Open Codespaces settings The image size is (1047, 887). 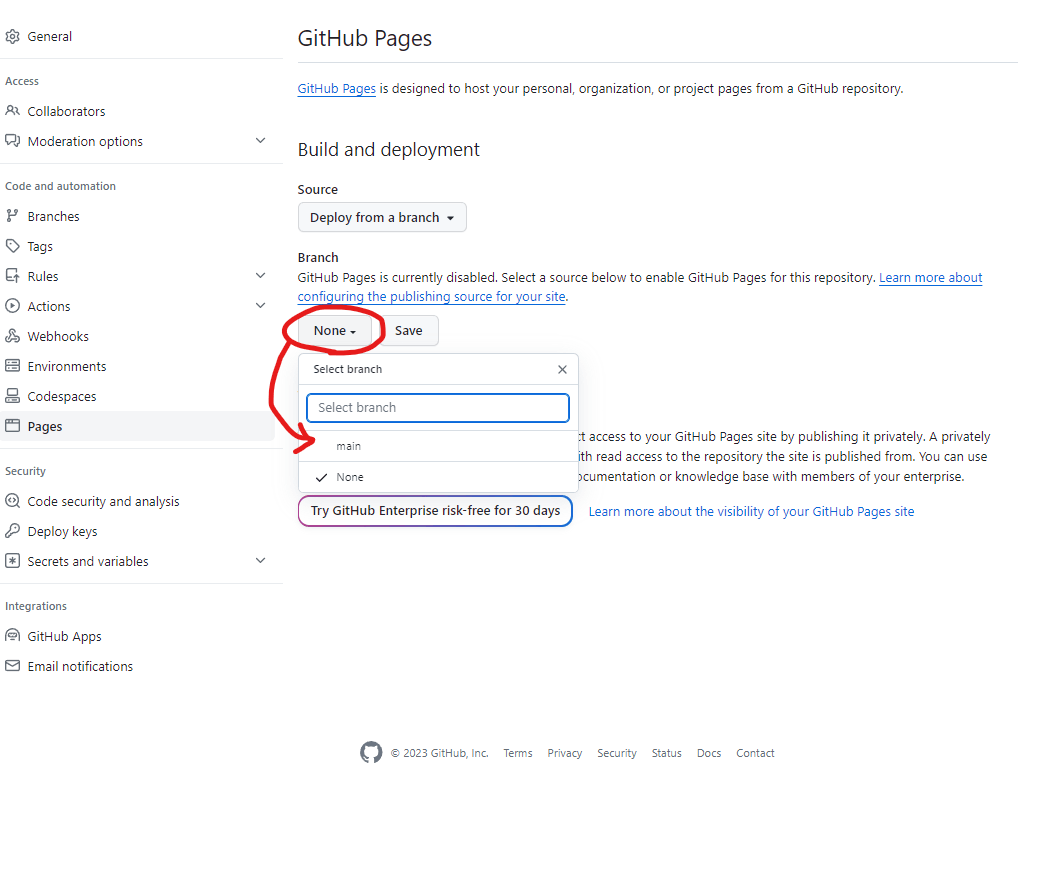(x=61, y=396)
